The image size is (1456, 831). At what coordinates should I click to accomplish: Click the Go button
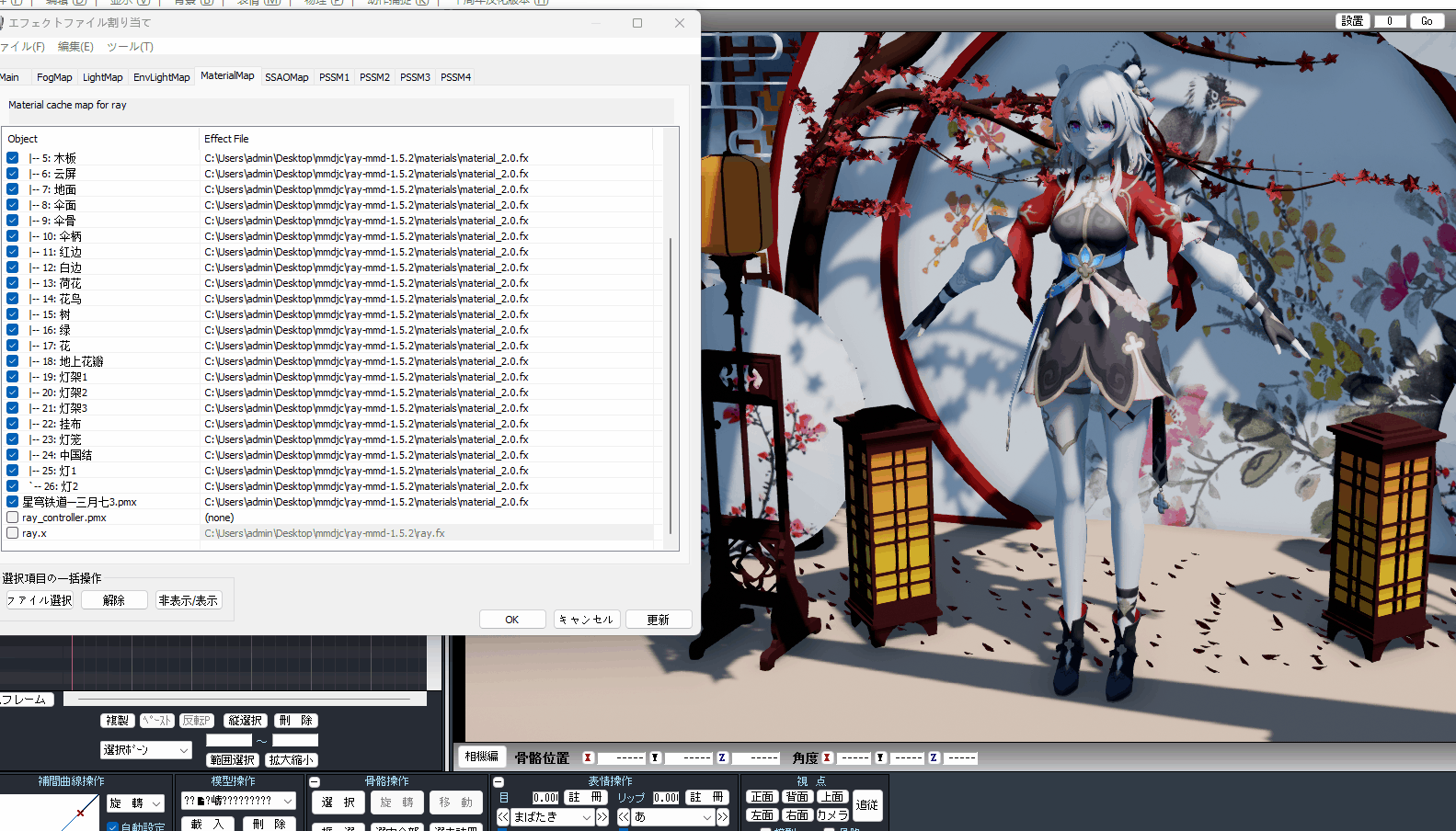tap(1427, 21)
